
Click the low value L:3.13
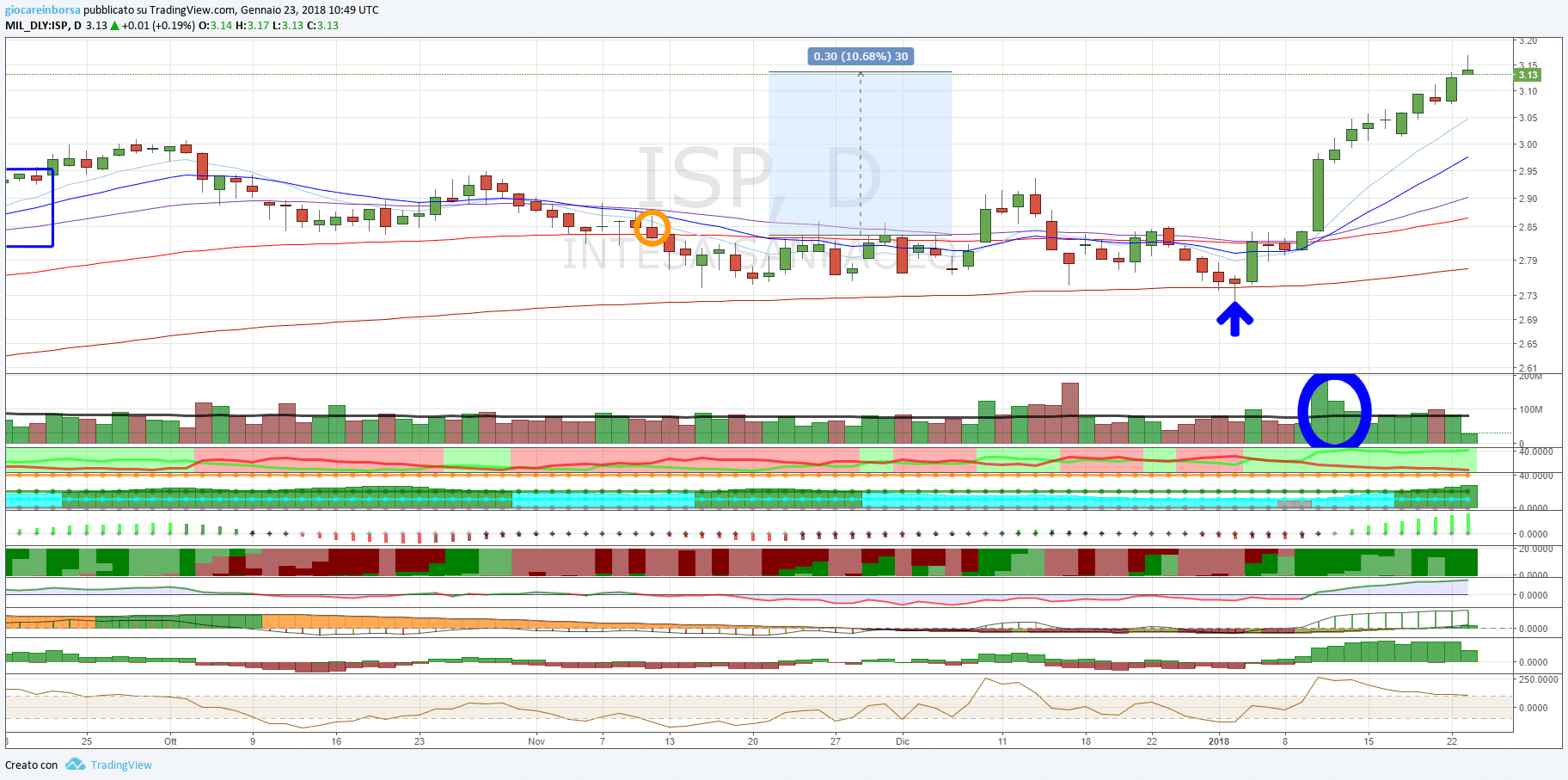click(288, 26)
